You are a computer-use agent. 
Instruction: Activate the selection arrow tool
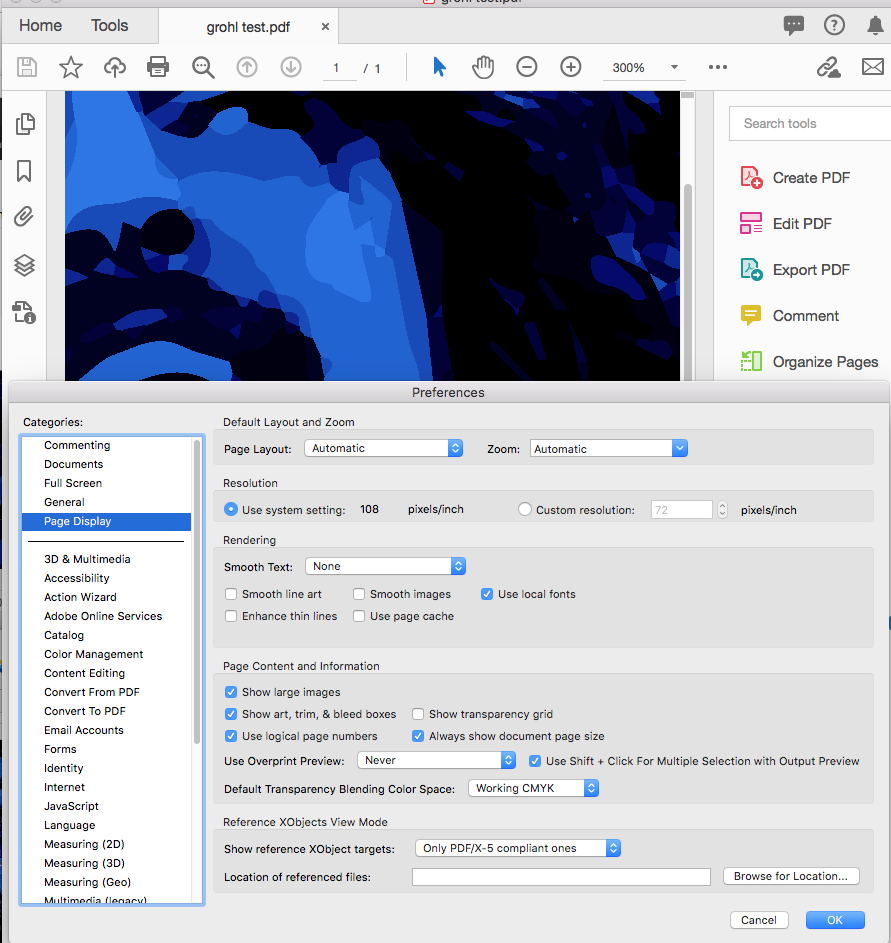[x=439, y=67]
